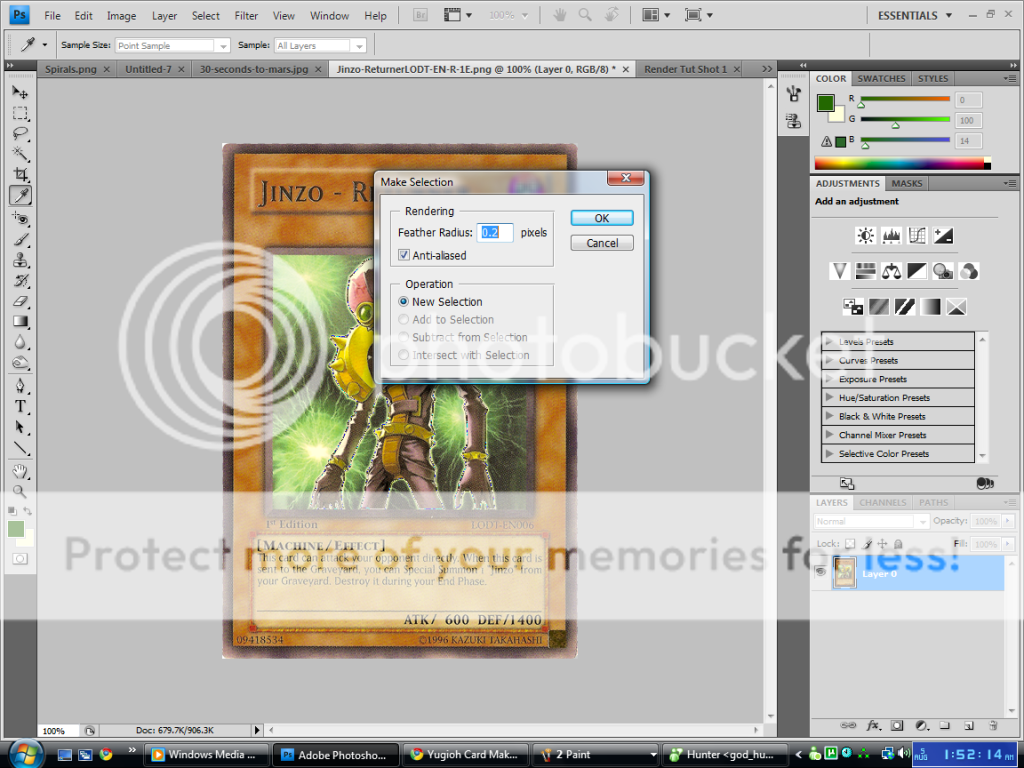
Task: Open the Filter menu
Action: click(x=246, y=15)
